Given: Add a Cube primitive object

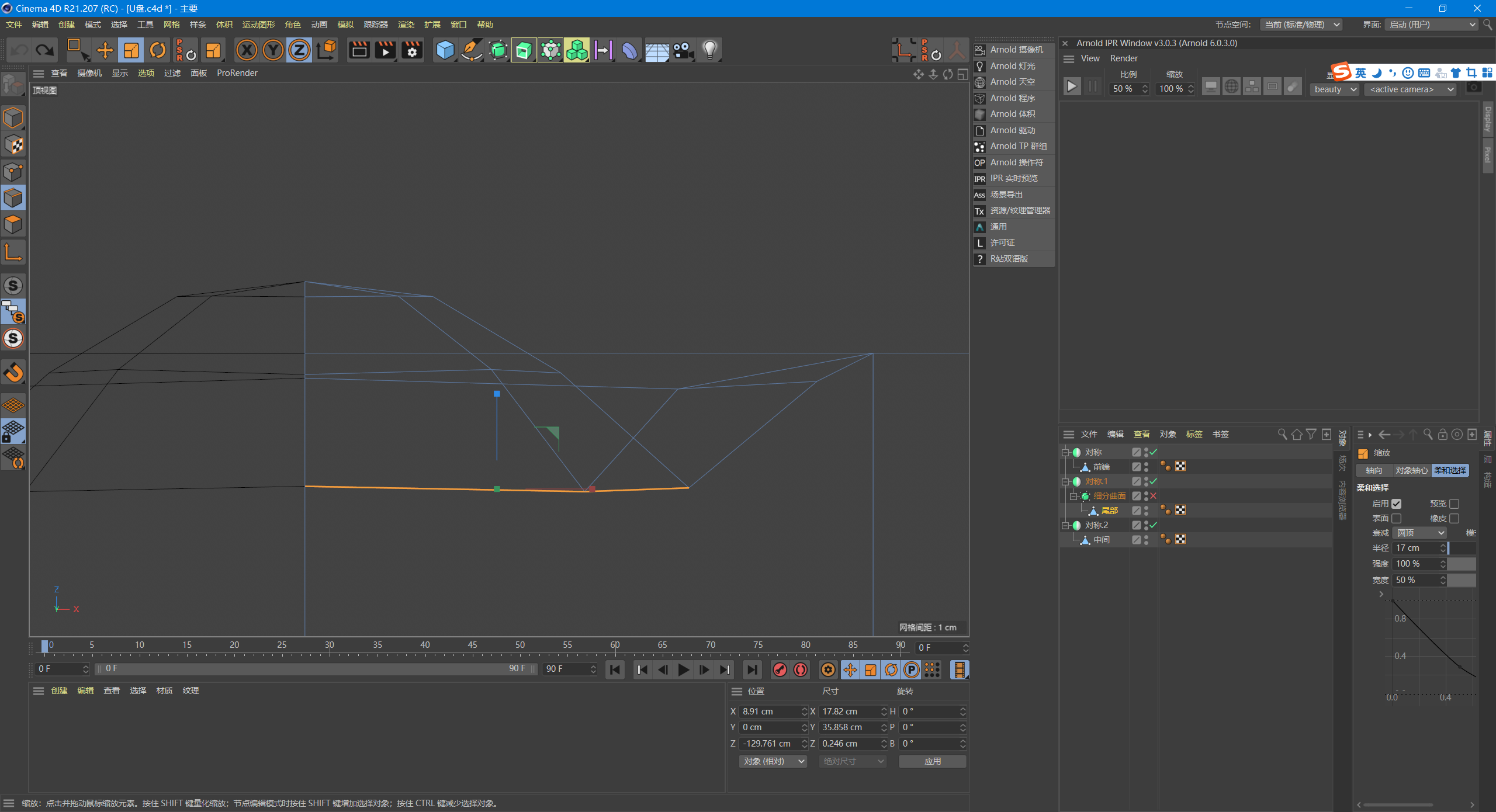Looking at the screenshot, I should 445,50.
